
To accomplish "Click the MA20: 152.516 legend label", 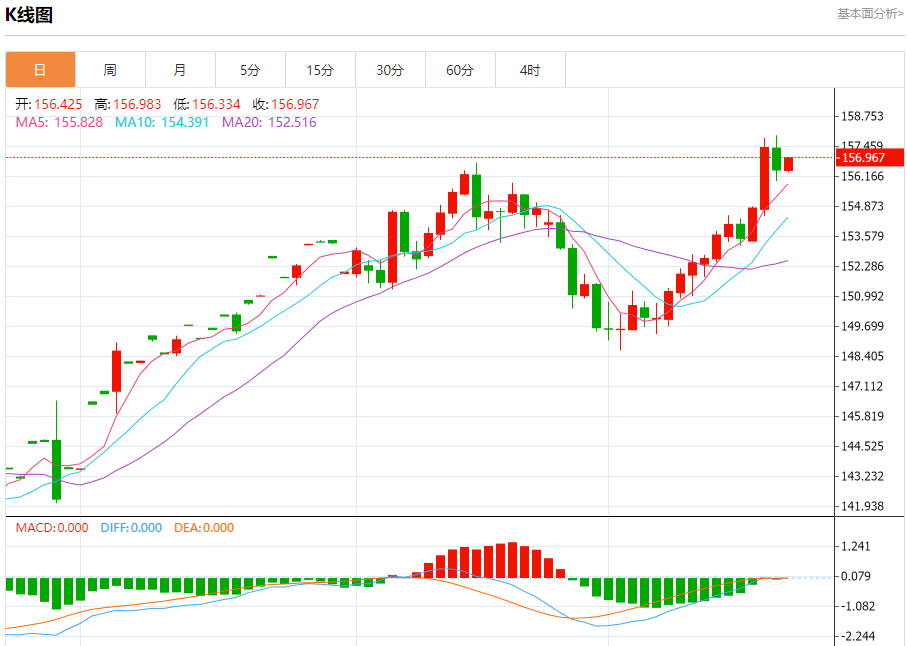I will tap(269, 122).
